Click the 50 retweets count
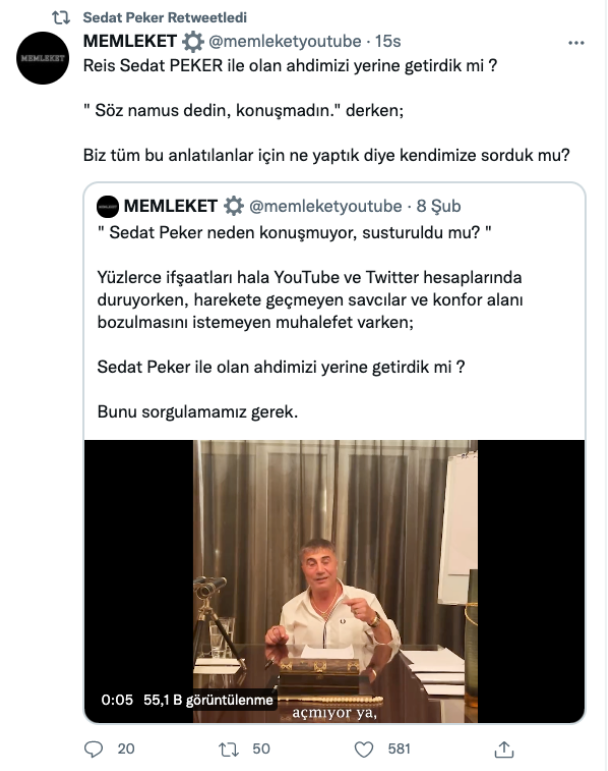 [x=262, y=748]
